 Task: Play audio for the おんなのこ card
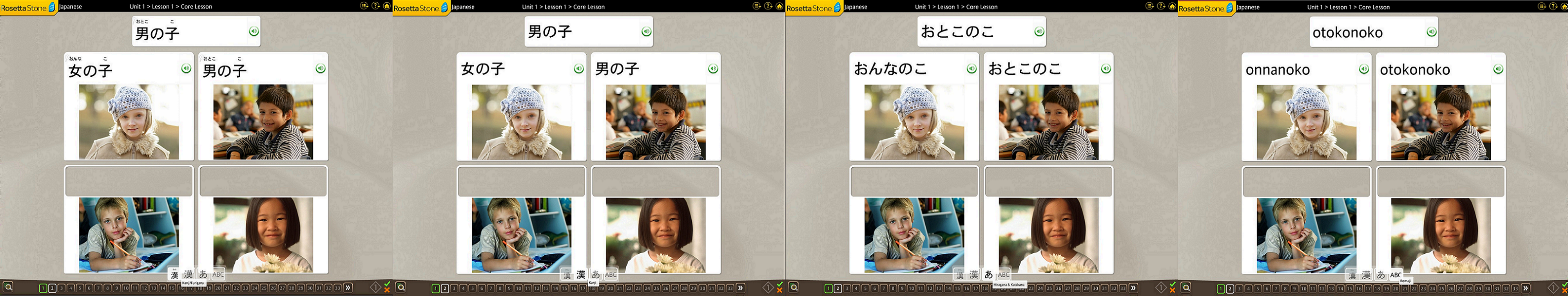(x=972, y=69)
